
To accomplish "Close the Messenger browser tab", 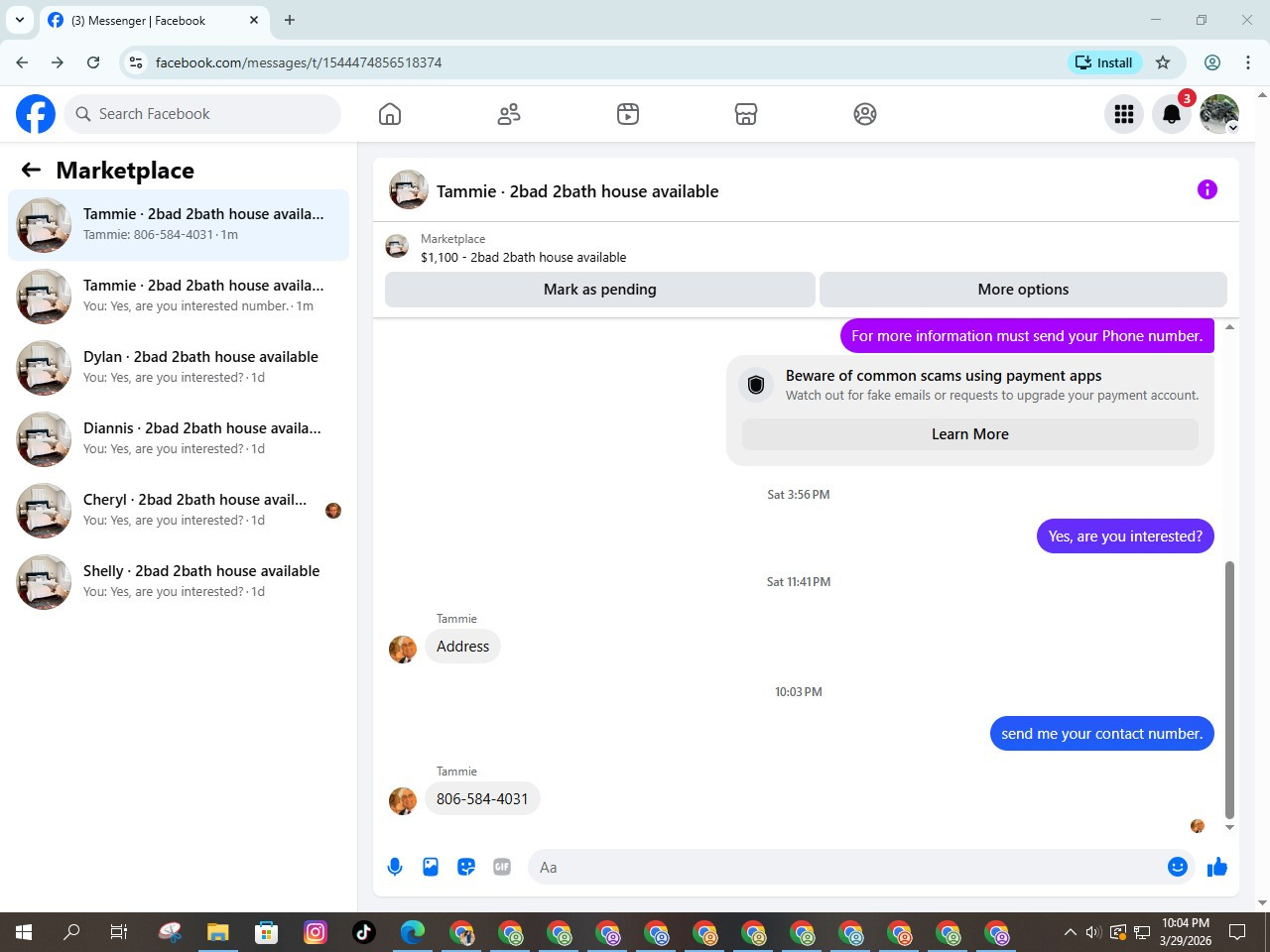I will point(254,20).
